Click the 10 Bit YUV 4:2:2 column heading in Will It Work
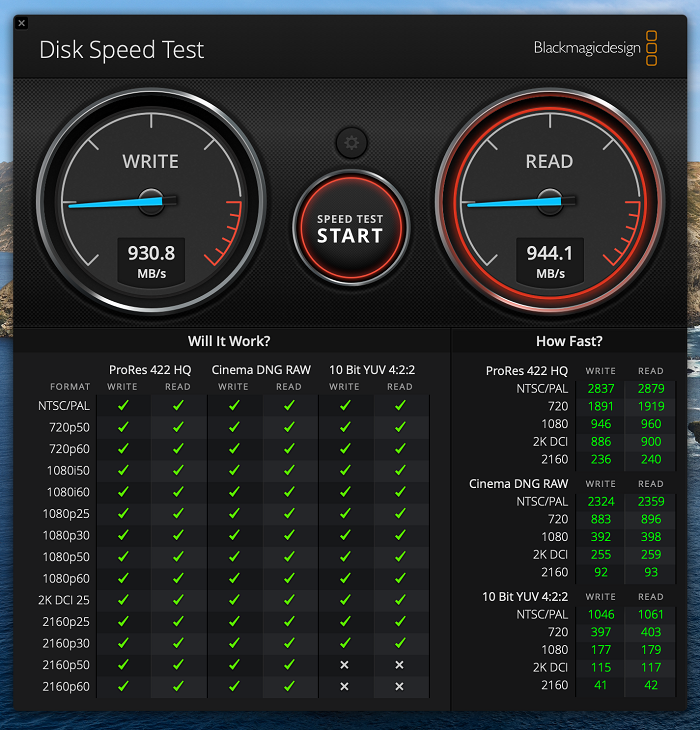 click(372, 370)
